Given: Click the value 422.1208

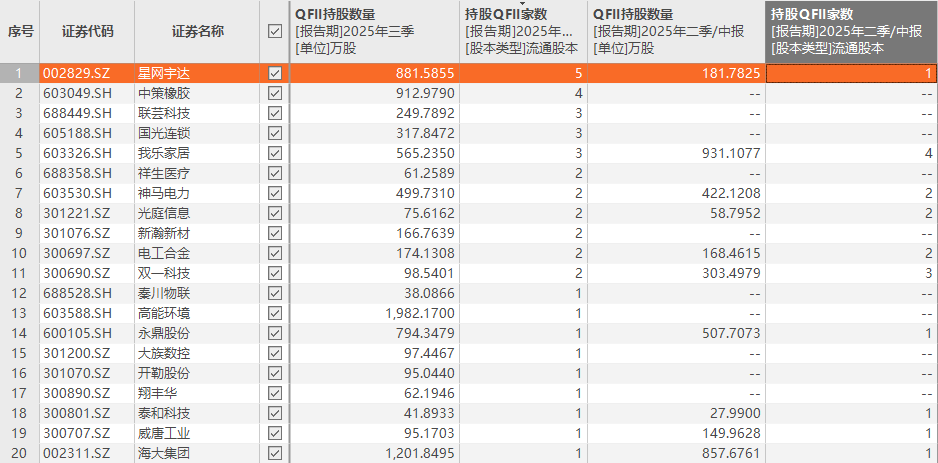Looking at the screenshot, I should click(x=731, y=193).
